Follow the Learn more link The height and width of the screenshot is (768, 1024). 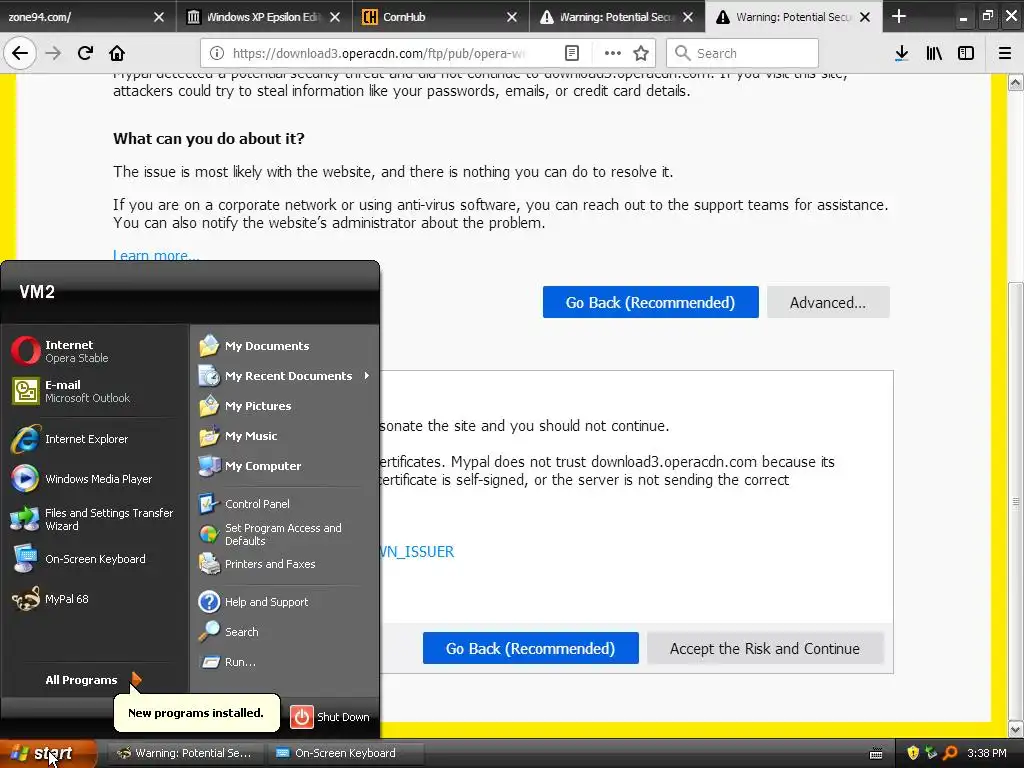[156, 255]
